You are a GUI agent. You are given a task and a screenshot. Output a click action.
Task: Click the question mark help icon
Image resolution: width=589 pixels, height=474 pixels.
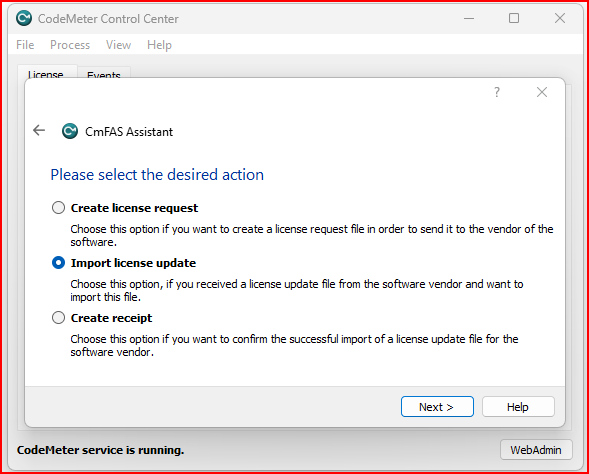pos(497,92)
